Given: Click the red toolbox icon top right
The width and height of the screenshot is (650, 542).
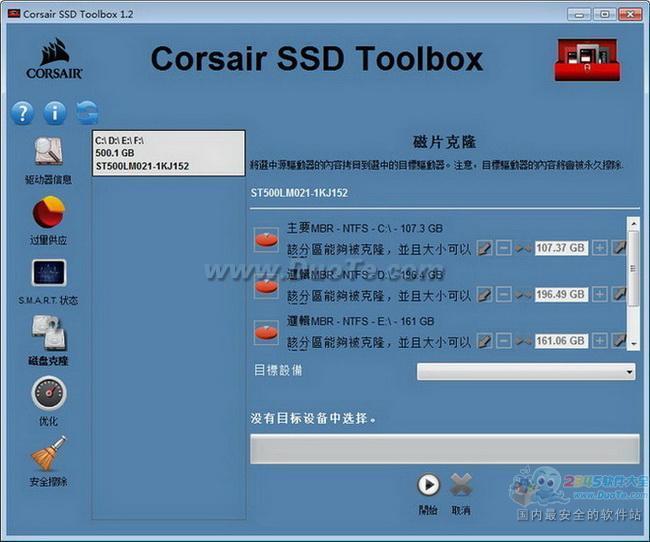Looking at the screenshot, I should pyautogui.click(x=587, y=60).
